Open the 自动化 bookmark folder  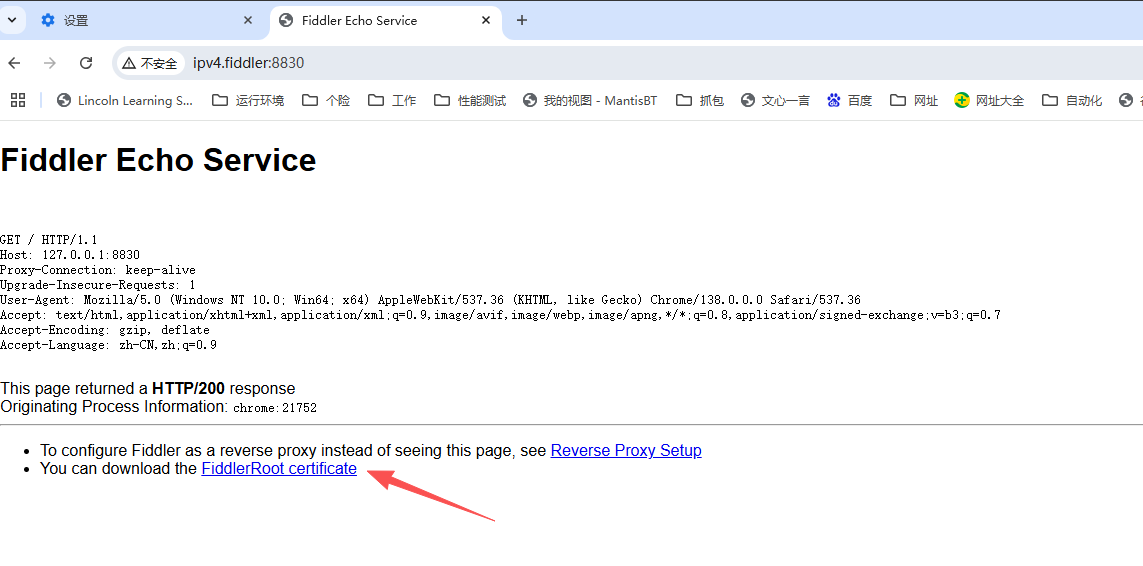pyautogui.click(x=1072, y=101)
